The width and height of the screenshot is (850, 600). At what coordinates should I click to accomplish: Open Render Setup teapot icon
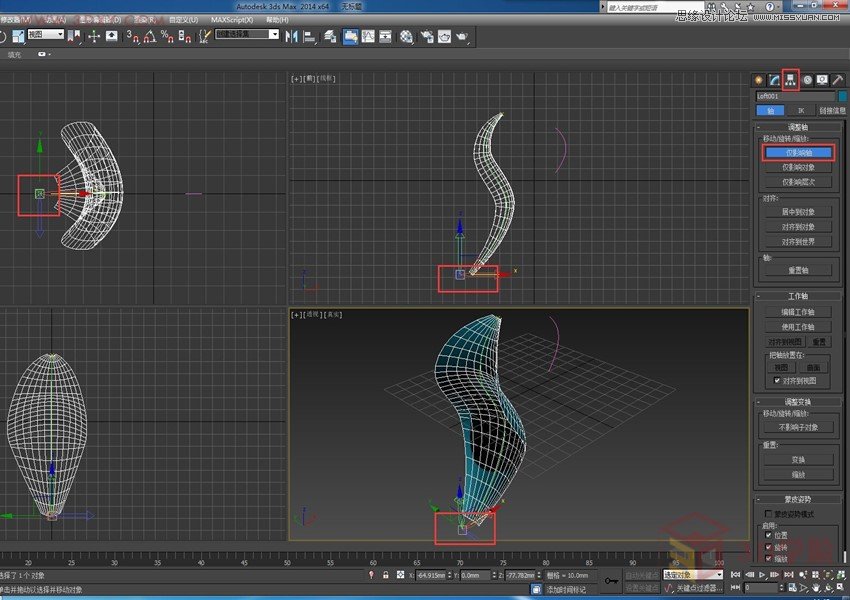[427, 36]
